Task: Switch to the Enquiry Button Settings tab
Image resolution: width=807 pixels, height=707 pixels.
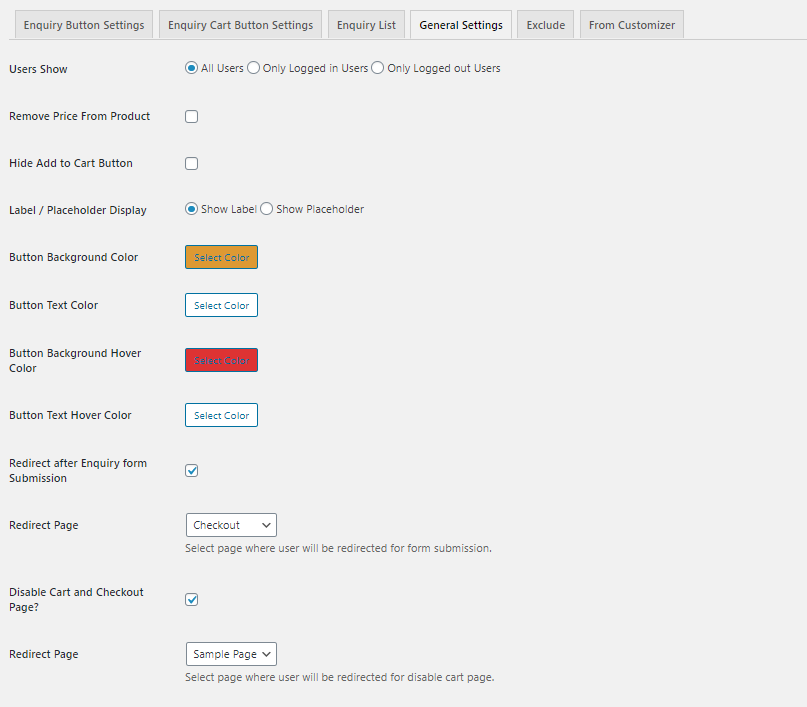Action: pos(84,23)
